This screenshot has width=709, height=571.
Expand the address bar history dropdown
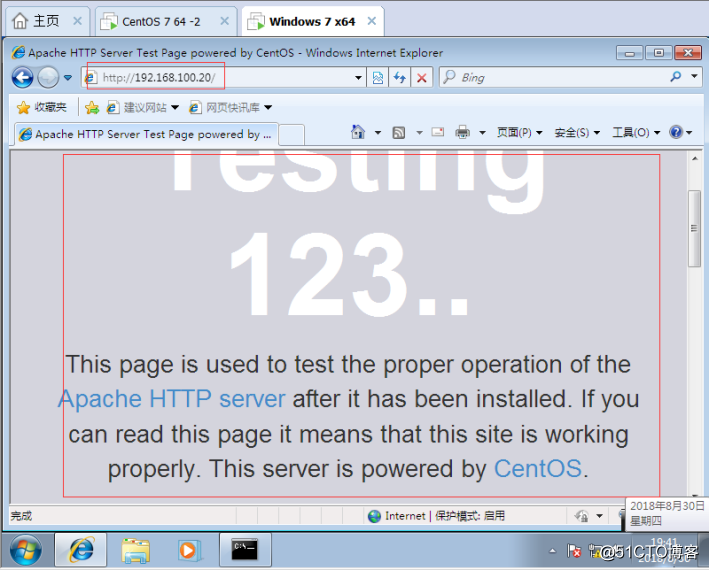coord(358,78)
